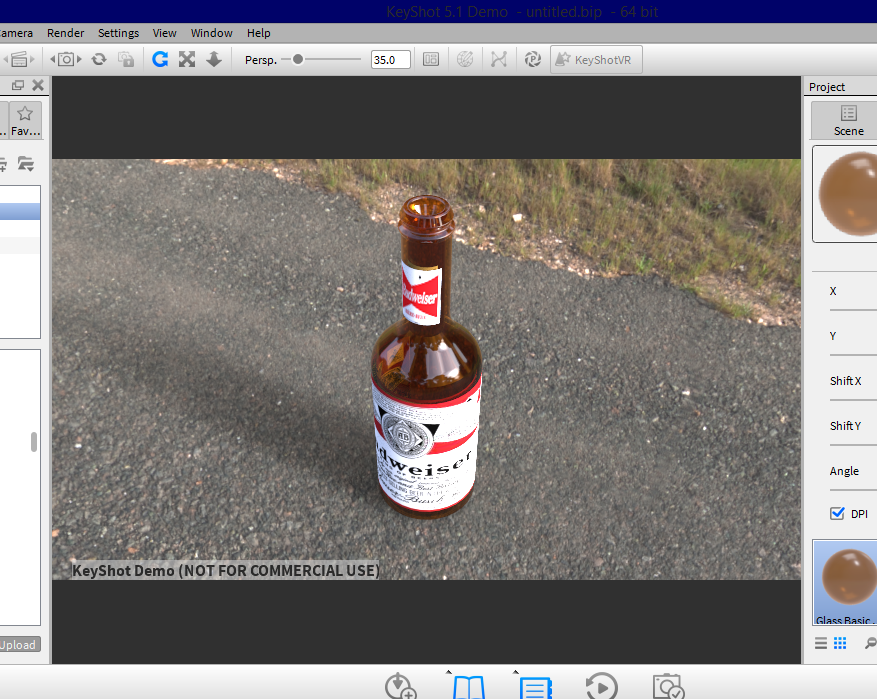The width and height of the screenshot is (877, 699).
Task: Click the pause real-time render icon
Action: 532,59
